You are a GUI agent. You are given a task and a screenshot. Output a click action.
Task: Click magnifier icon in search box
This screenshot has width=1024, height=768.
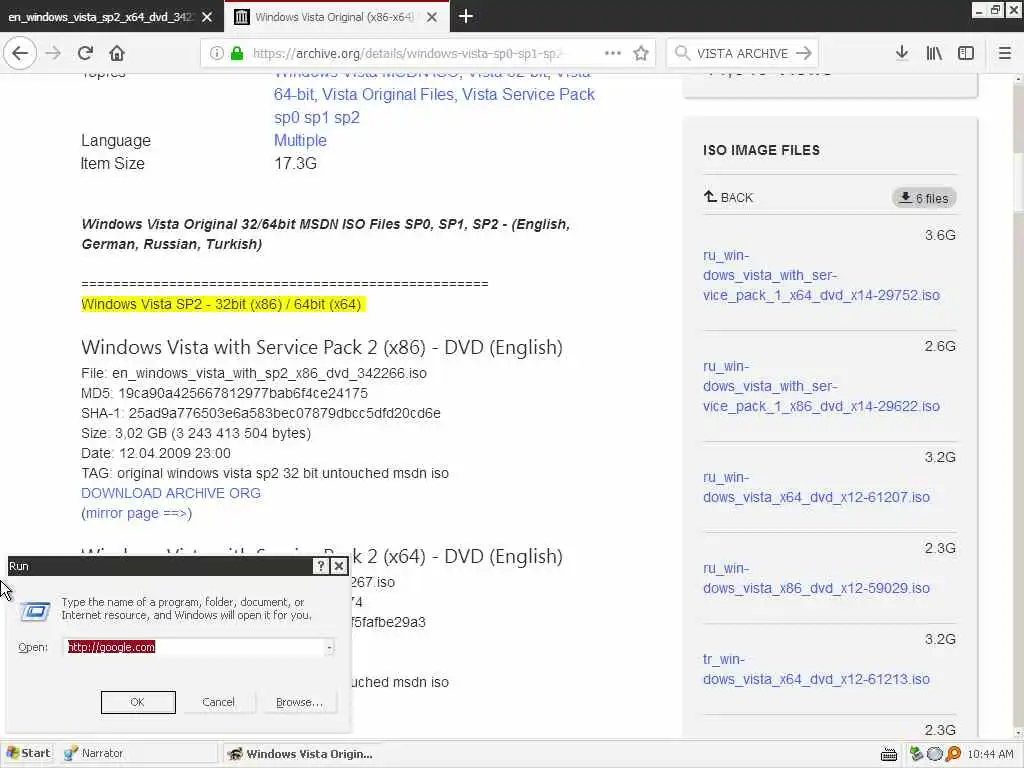point(682,54)
